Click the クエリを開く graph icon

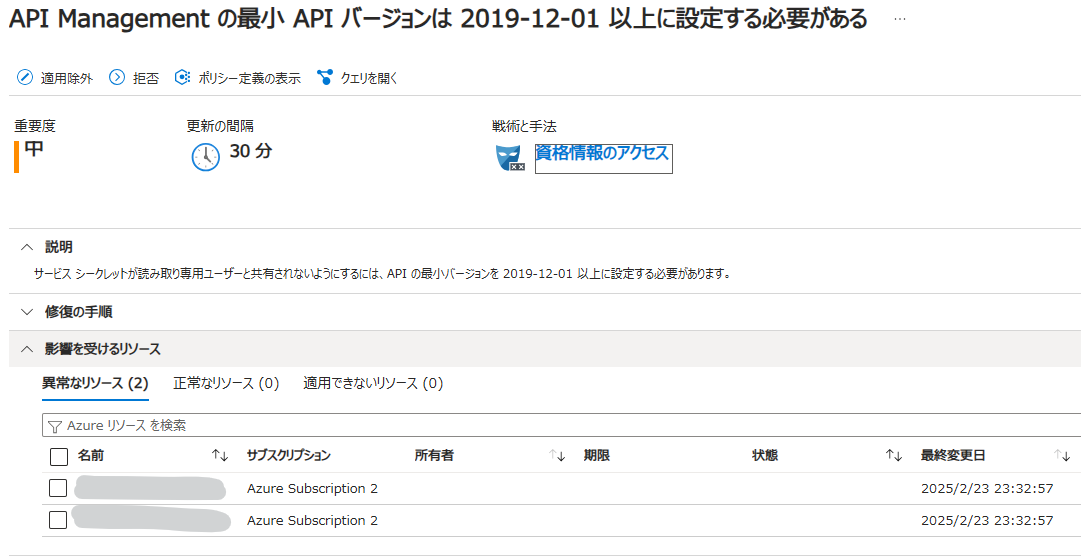point(325,77)
